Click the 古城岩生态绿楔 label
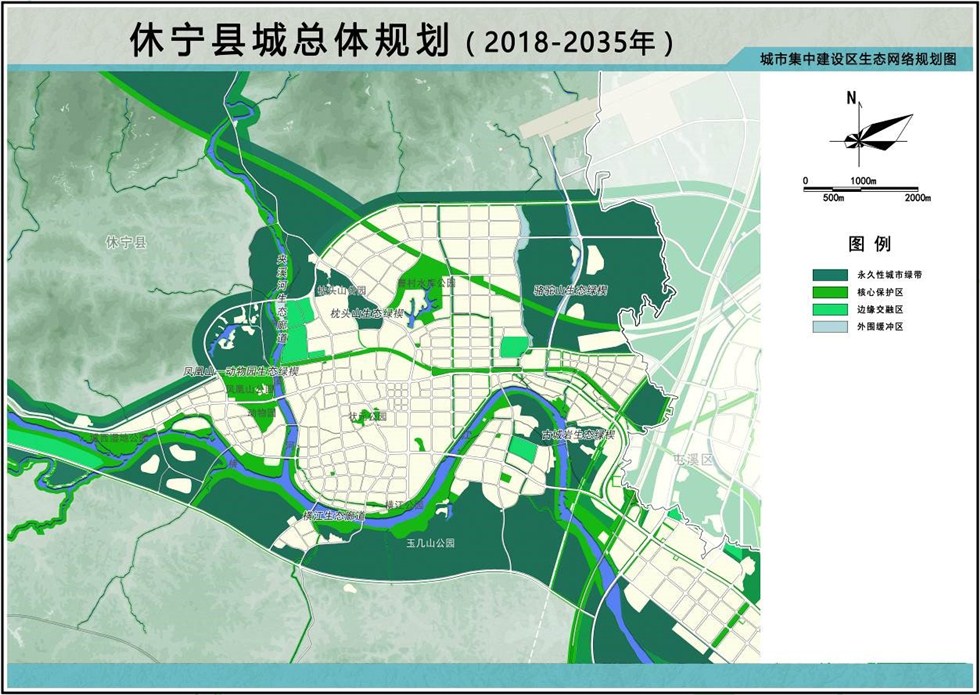The height and width of the screenshot is (695, 980). tap(577, 435)
